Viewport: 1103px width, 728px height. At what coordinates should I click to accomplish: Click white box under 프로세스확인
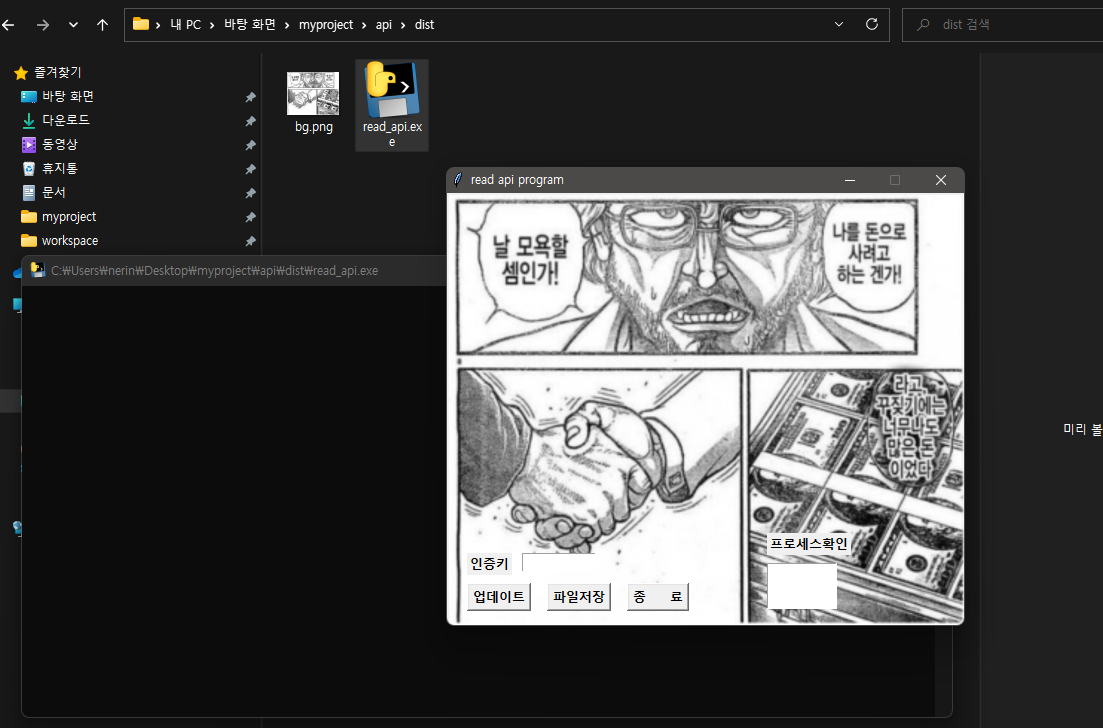pos(802,586)
